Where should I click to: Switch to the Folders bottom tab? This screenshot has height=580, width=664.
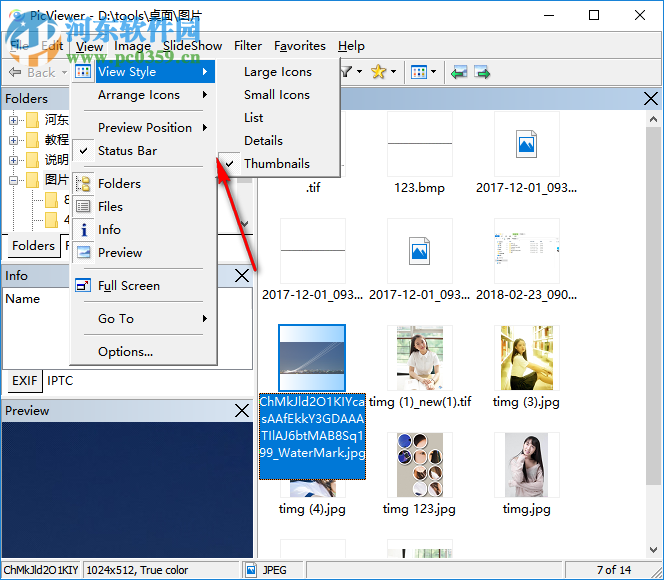click(x=33, y=246)
